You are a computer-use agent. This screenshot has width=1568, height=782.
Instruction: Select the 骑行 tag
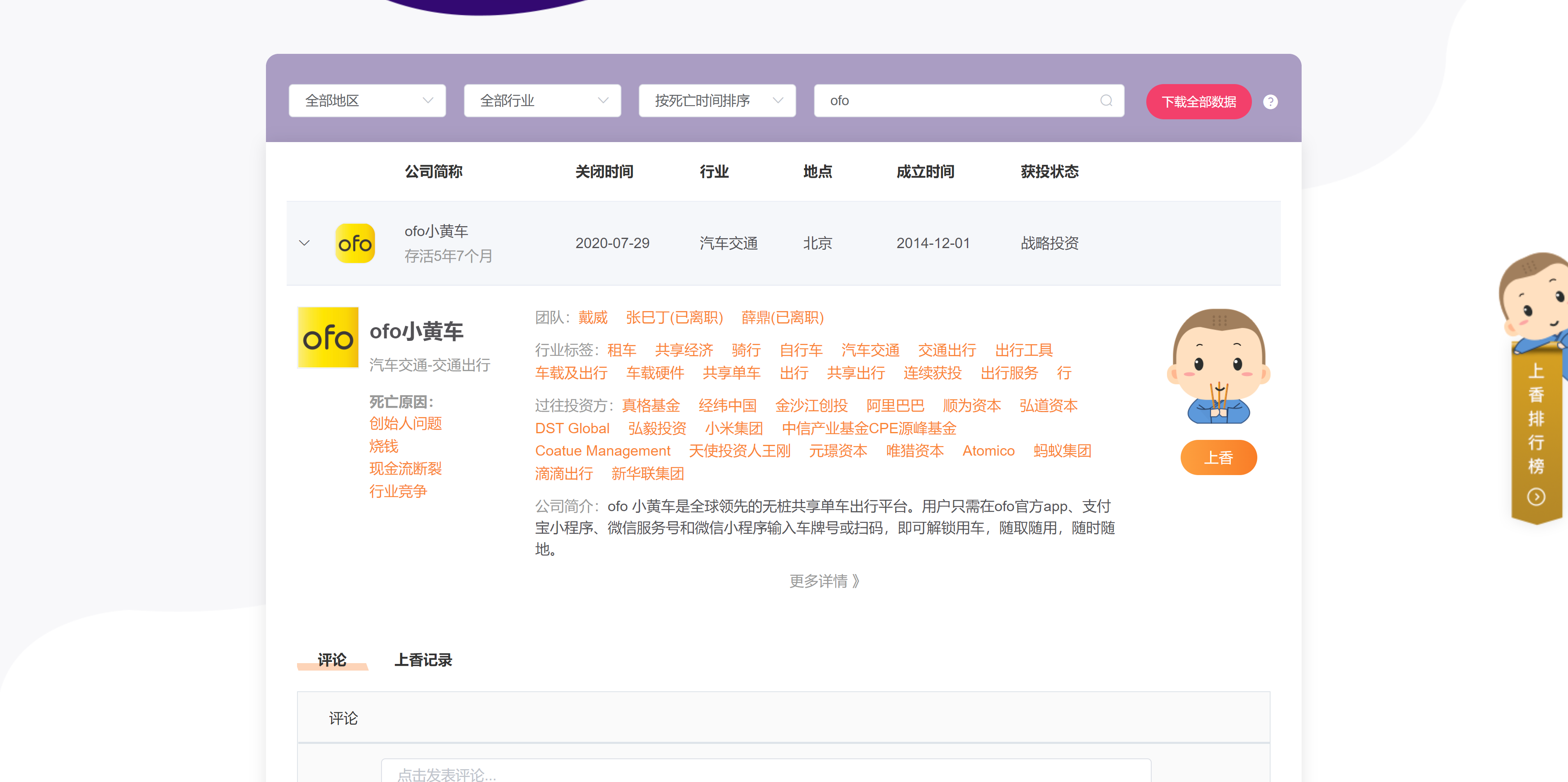[x=746, y=350]
